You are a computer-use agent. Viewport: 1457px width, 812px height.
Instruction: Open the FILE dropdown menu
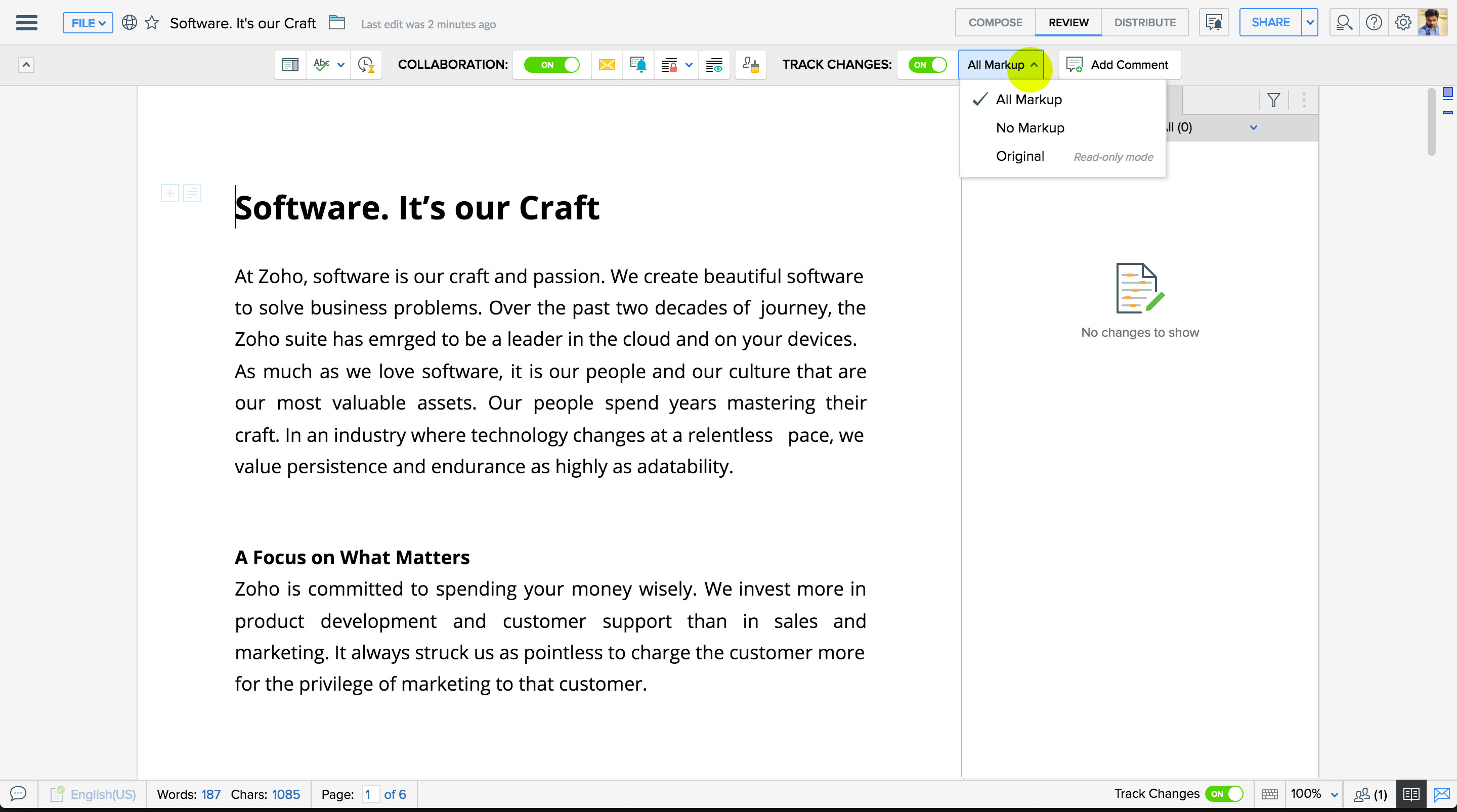(x=88, y=23)
